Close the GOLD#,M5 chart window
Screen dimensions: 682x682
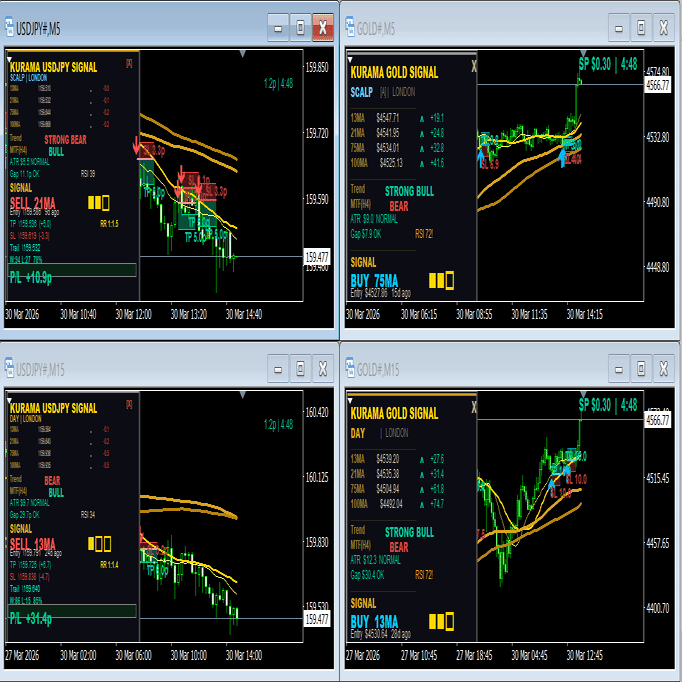point(664,28)
